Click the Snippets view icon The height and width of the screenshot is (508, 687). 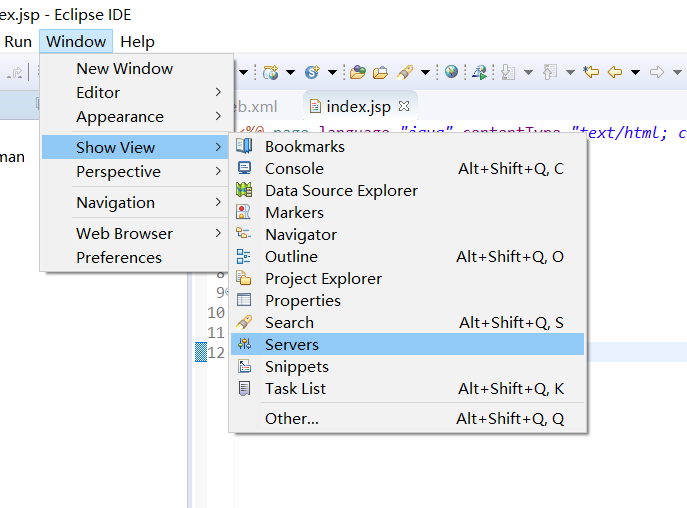(244, 366)
